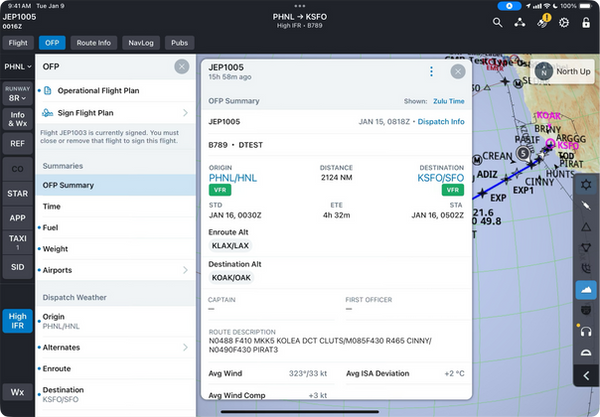Toggle North Up map orientation
600x417 pixels.
click(562, 72)
